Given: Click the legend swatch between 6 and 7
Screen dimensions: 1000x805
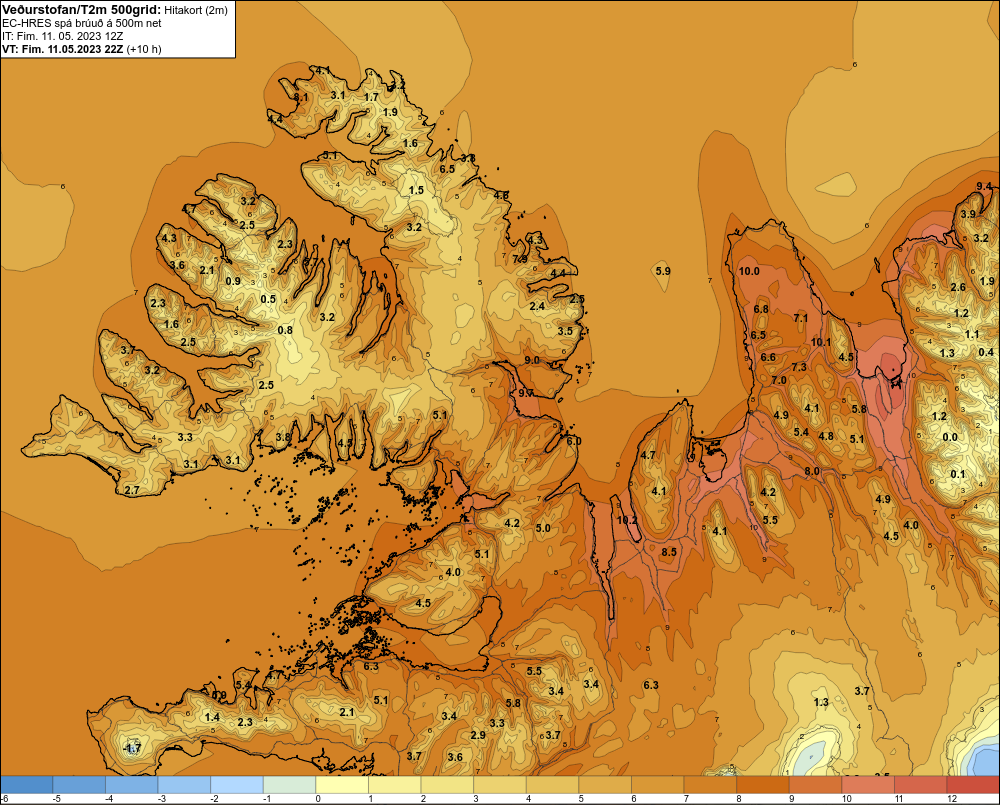Looking at the screenshot, I should [658, 785].
